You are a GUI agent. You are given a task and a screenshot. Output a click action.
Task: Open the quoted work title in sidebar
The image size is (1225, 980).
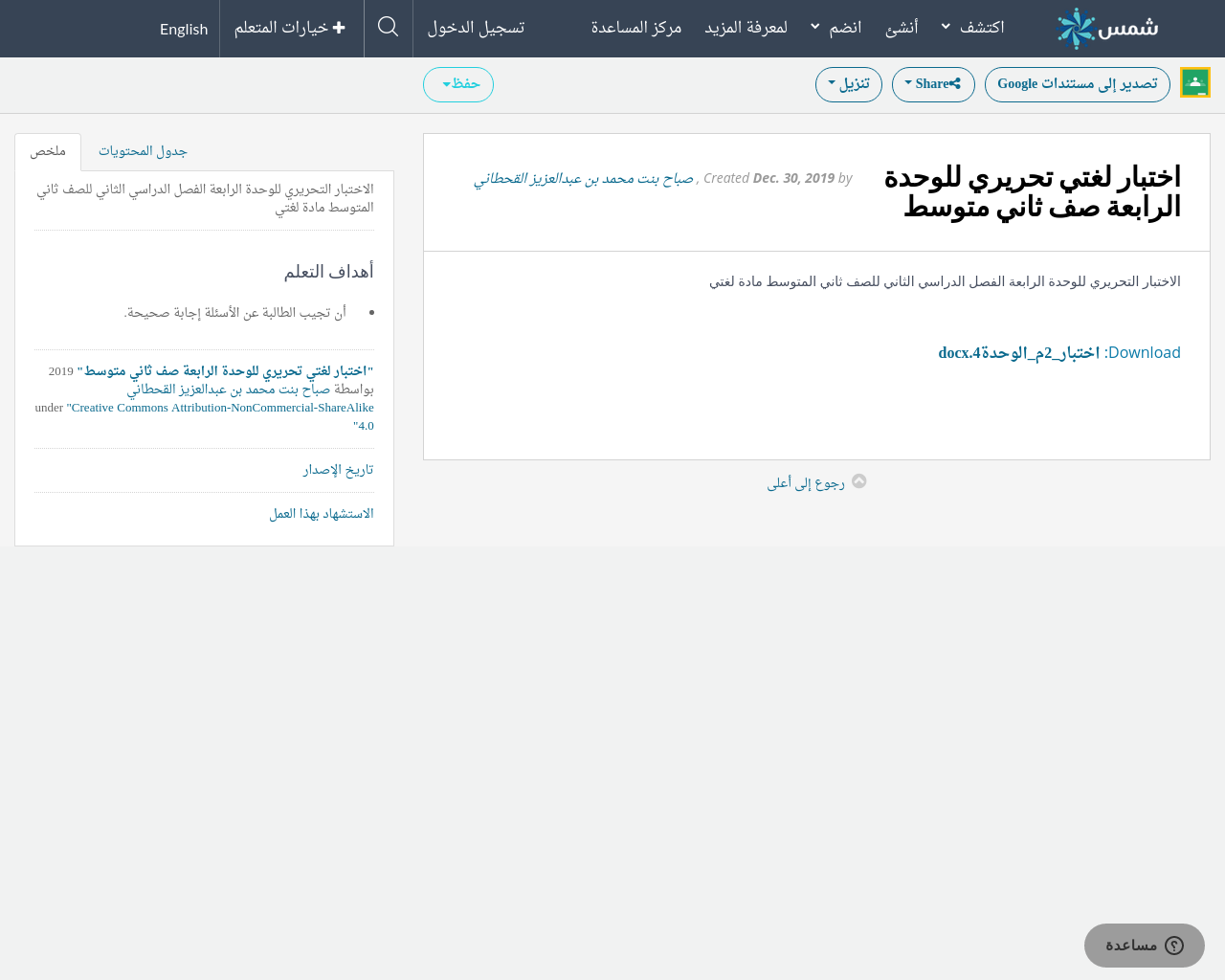(x=226, y=371)
